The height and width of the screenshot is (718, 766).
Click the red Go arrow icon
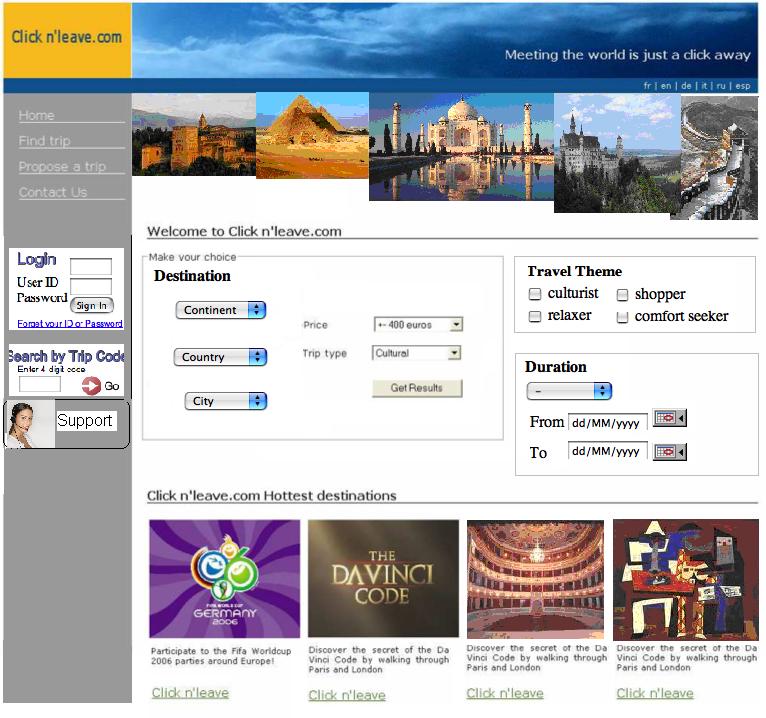click(x=92, y=386)
